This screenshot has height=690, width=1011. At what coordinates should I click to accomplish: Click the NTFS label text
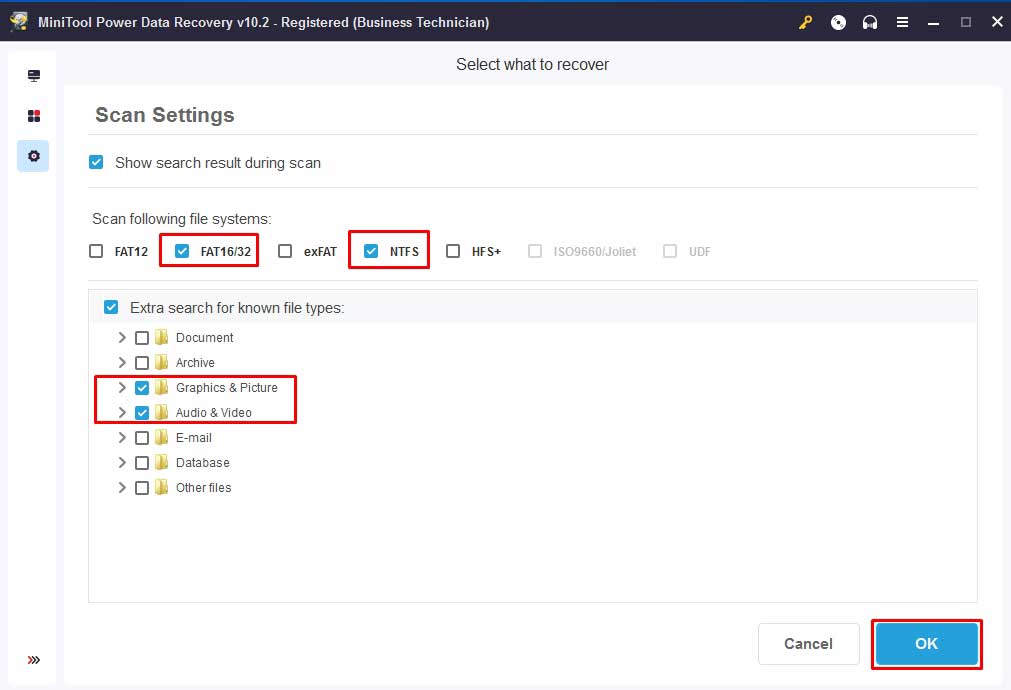click(x=404, y=251)
